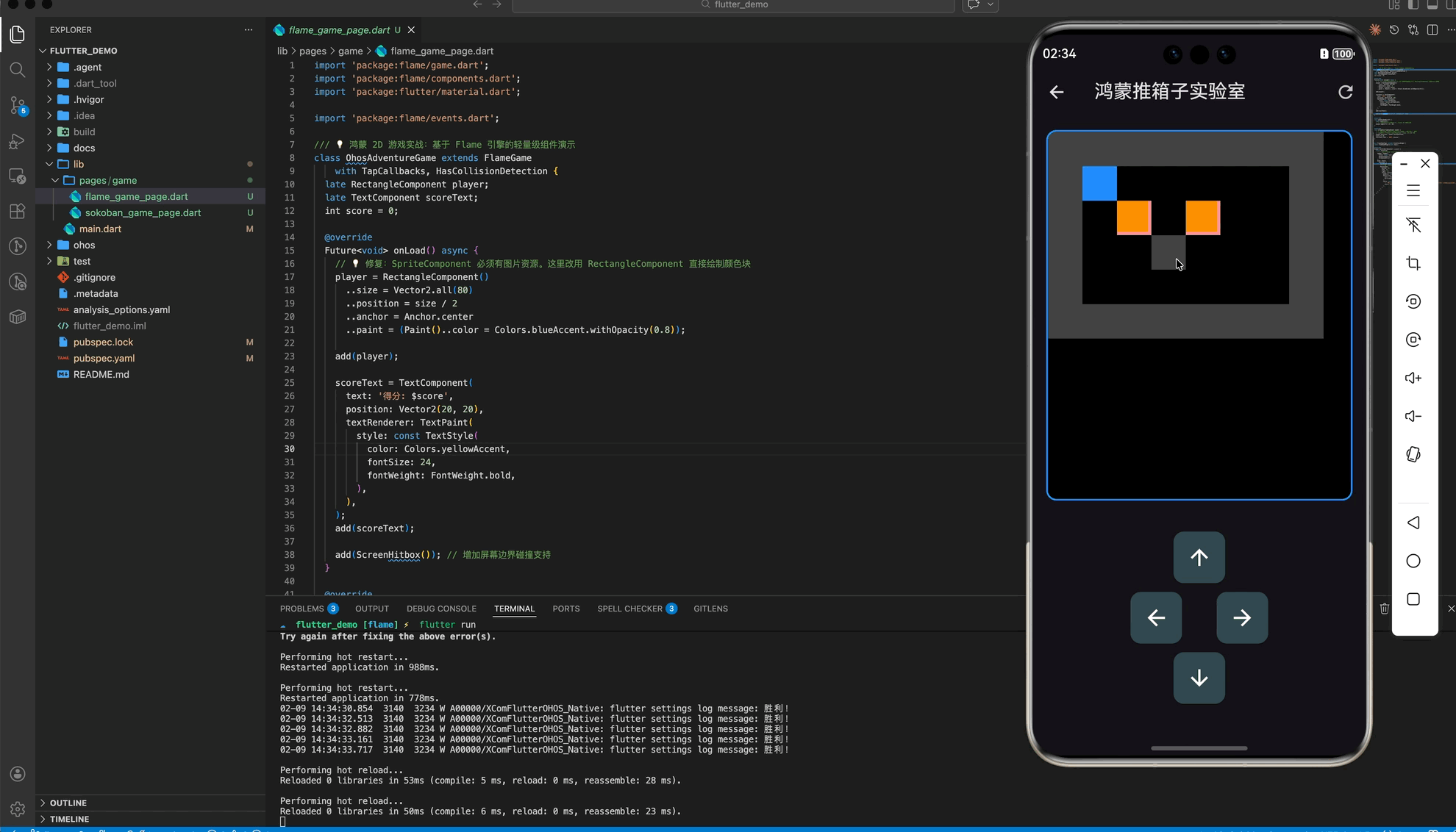Collapse the lib folder
This screenshot has height=832, width=1456.
tap(78, 164)
